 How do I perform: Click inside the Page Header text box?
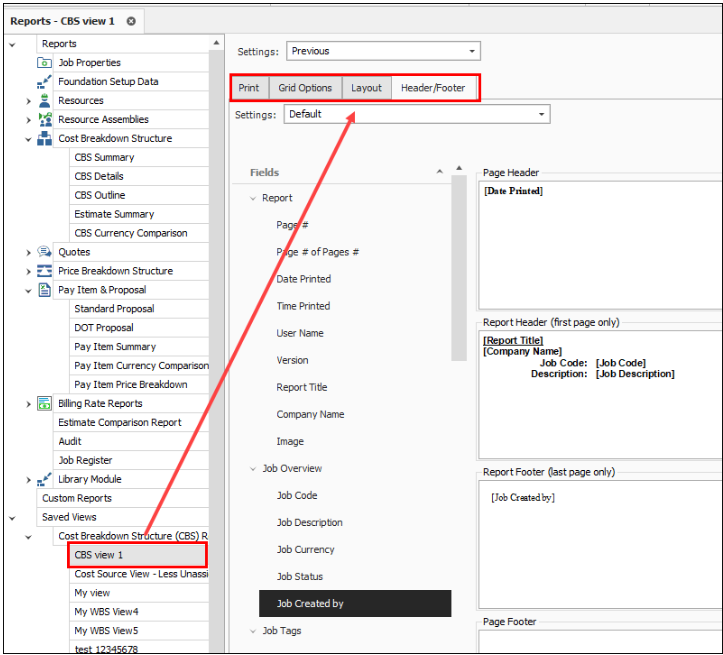(x=600, y=250)
